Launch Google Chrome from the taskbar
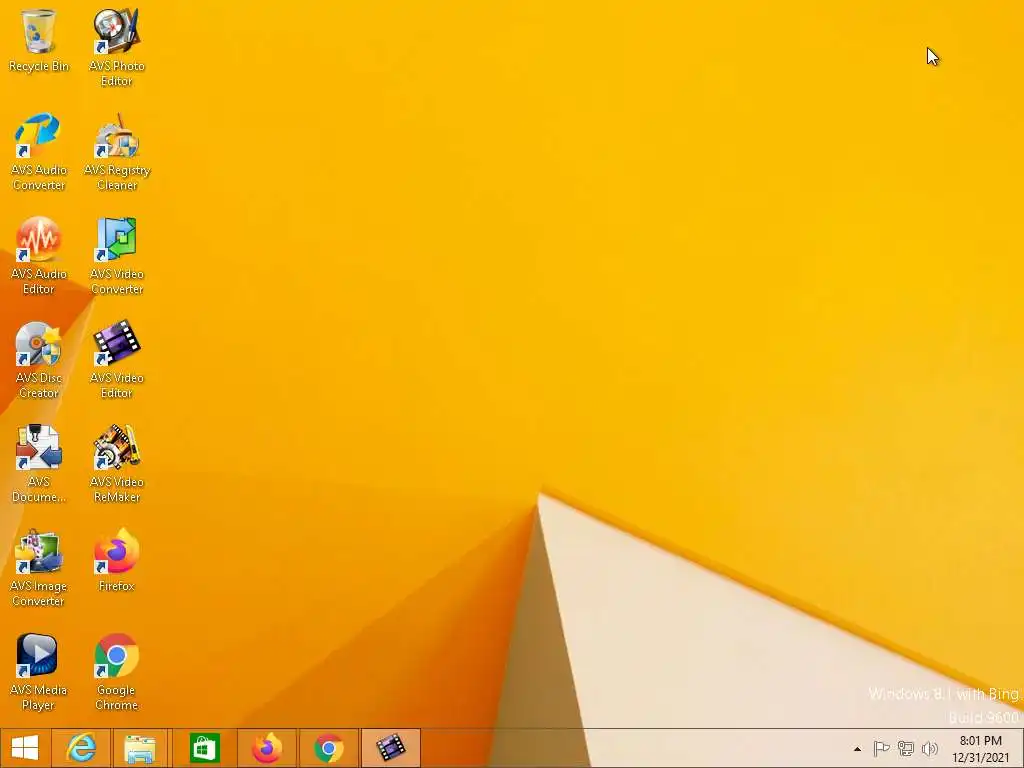Screen dimensions: 1024x768 328,748
